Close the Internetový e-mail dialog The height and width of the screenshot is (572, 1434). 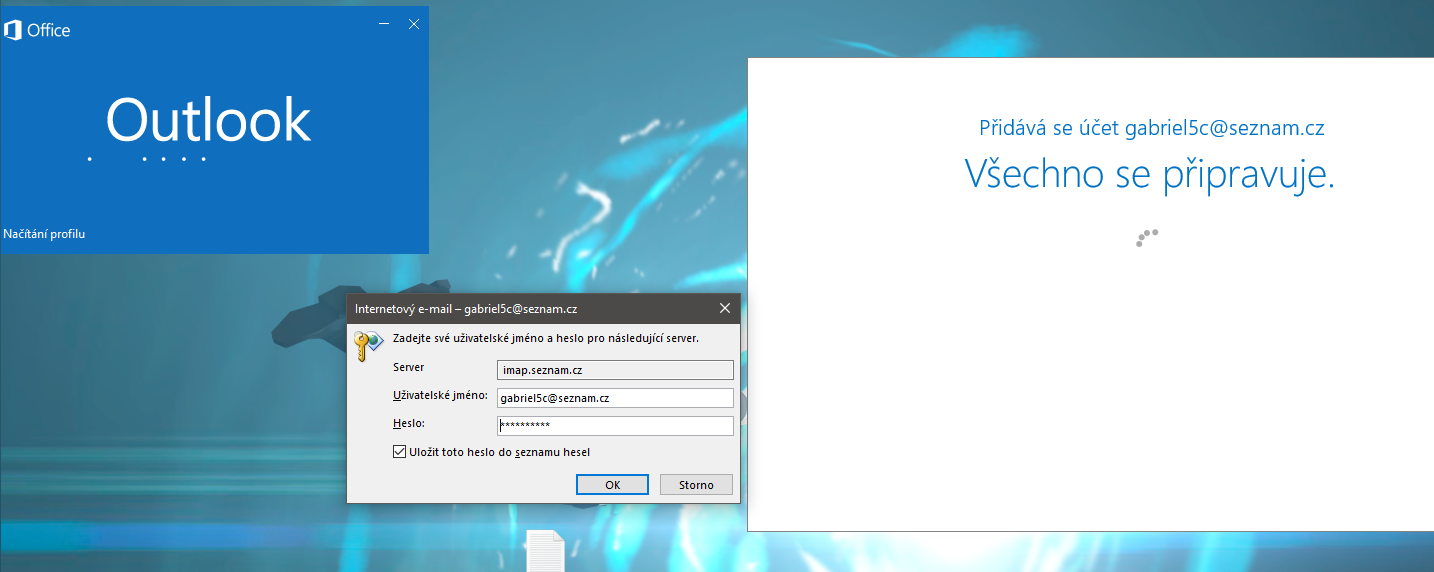724,308
